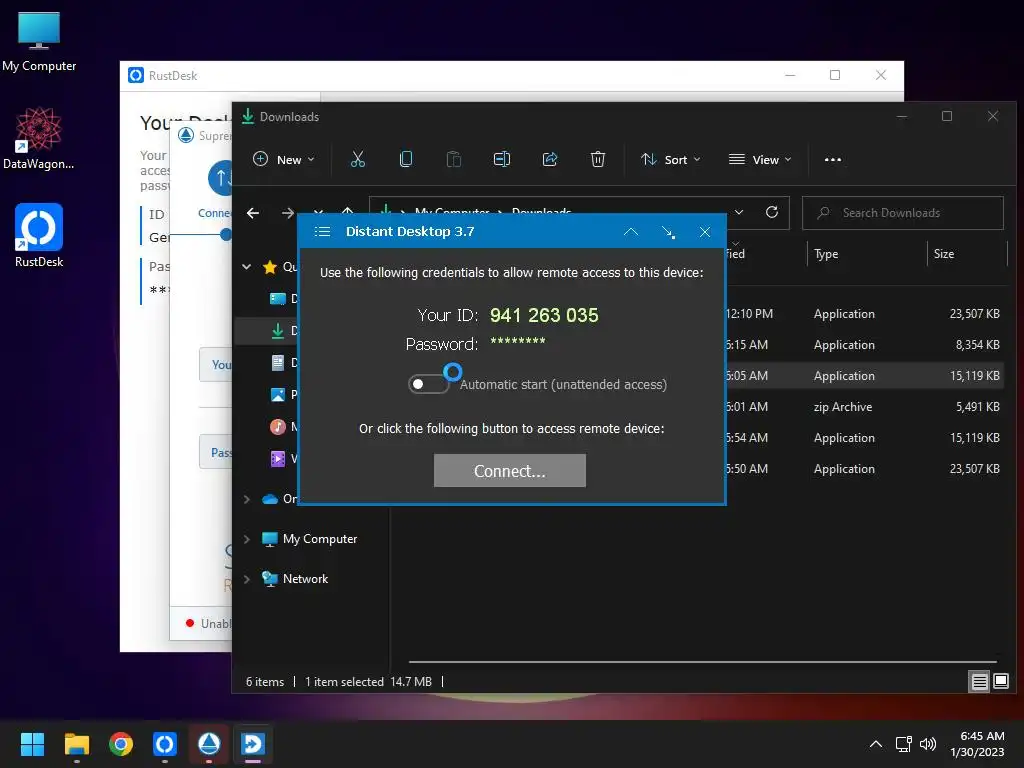Select the Downloads quick access icon
Image resolution: width=1024 pixels, height=768 pixels.
[x=278, y=330]
